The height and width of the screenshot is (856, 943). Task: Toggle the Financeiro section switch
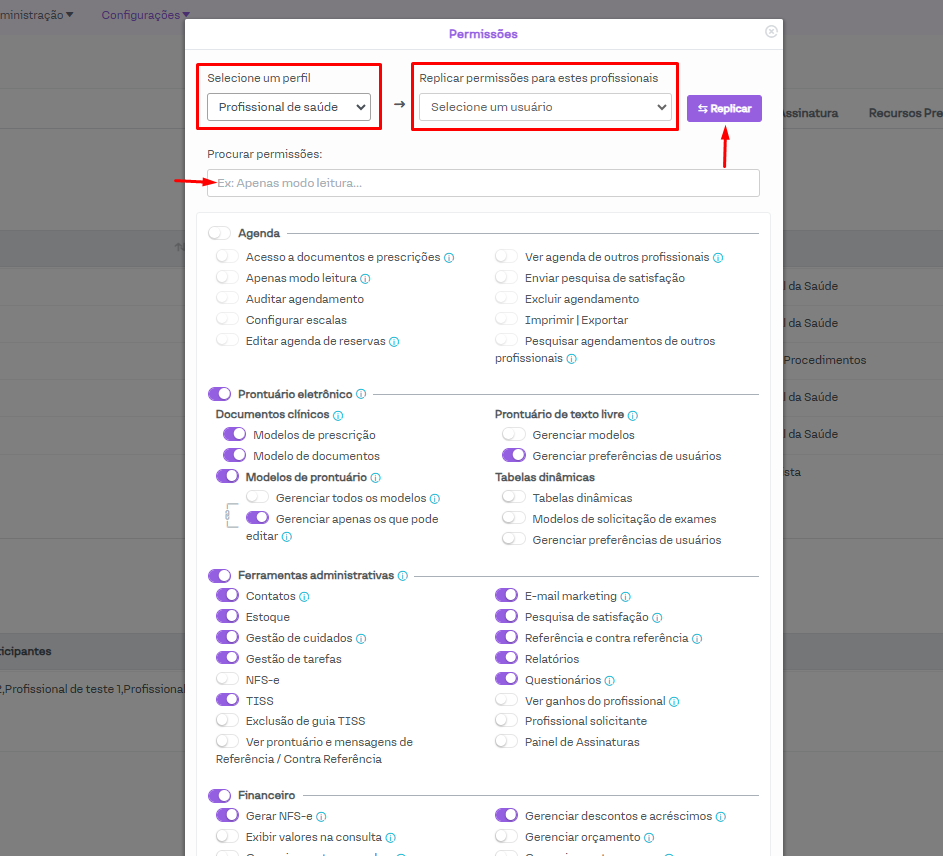(219, 796)
